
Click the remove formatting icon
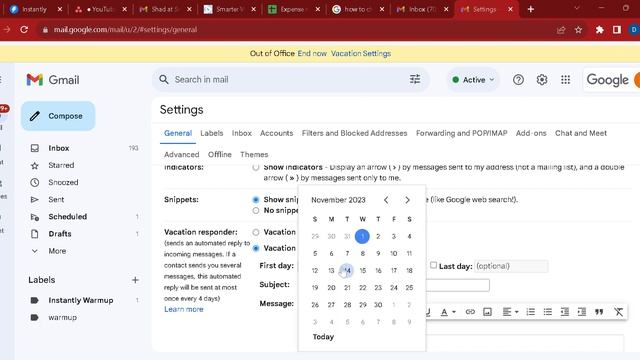618,312
